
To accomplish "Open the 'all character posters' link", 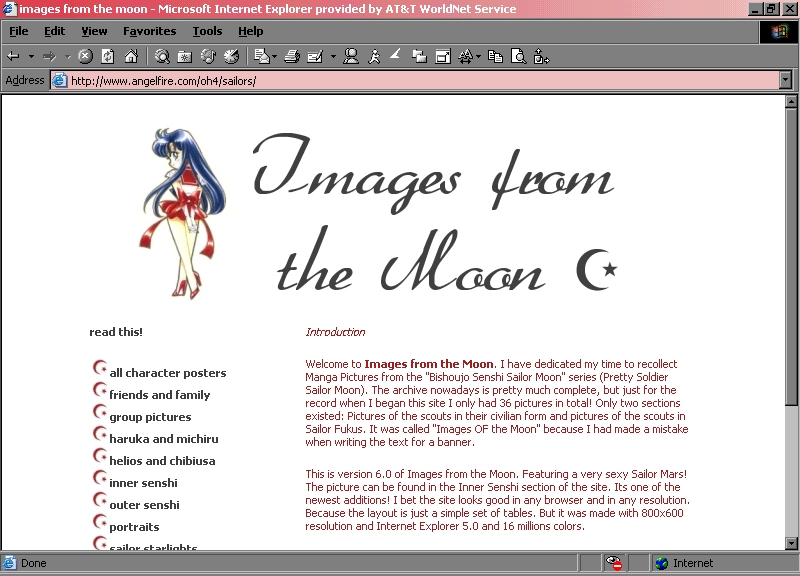I will [167, 373].
